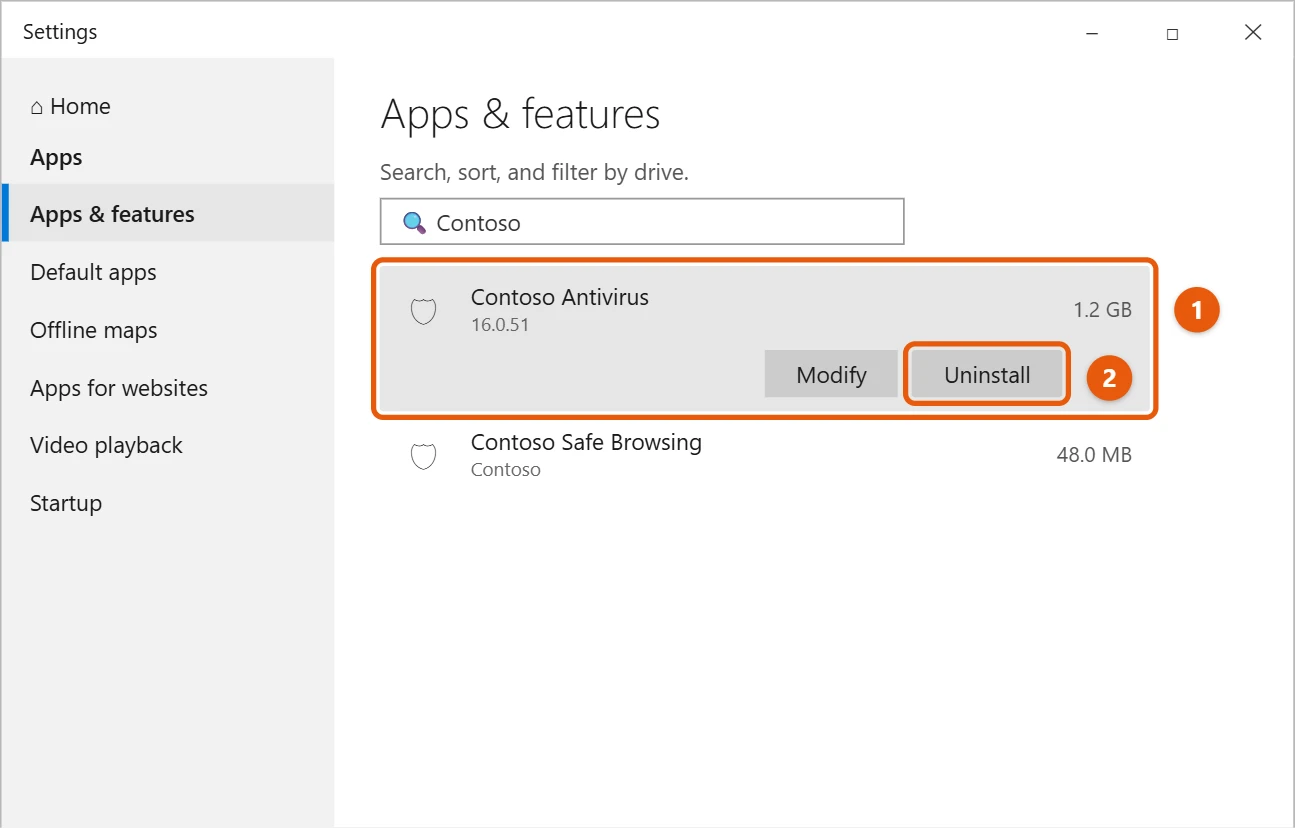Viewport: 1295px width, 828px height.
Task: Minimize the Settings window
Action: [x=1091, y=33]
